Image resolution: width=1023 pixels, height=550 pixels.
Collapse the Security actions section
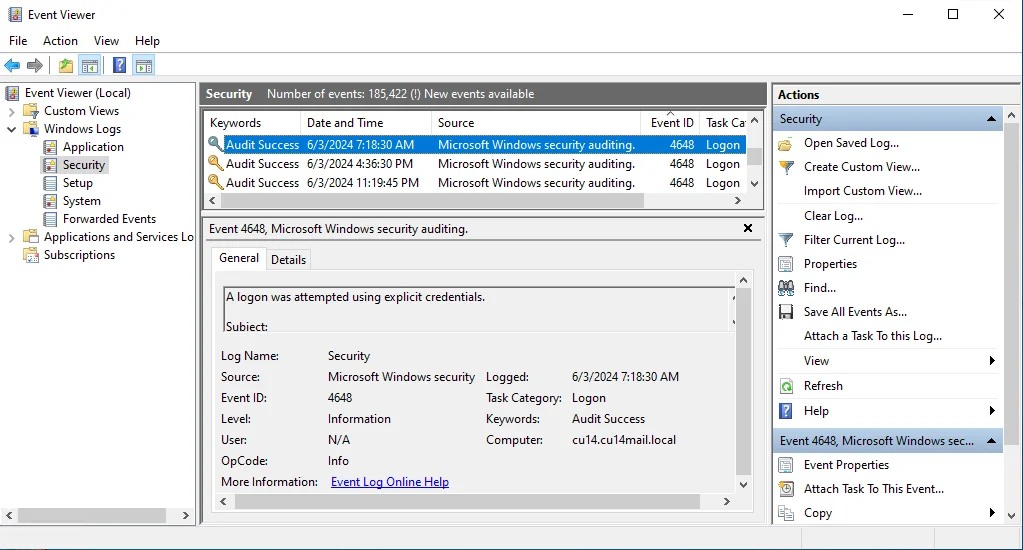pos(991,119)
